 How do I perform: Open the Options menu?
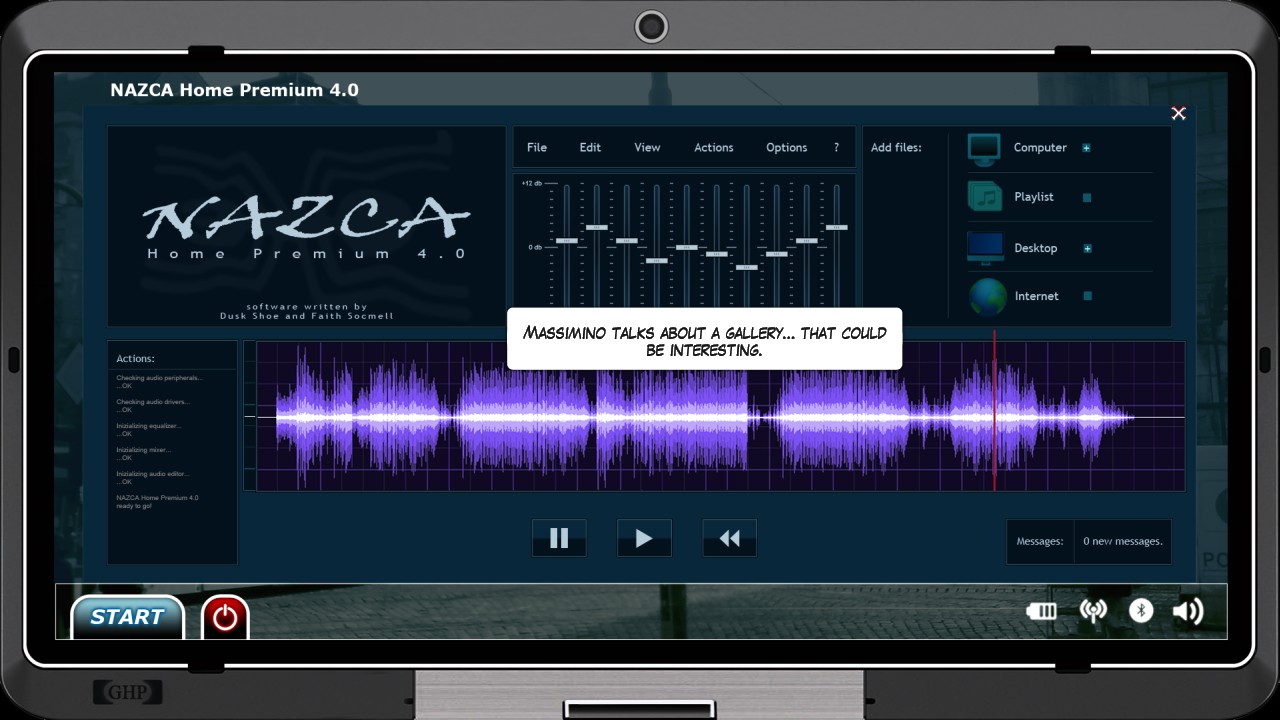pos(787,147)
